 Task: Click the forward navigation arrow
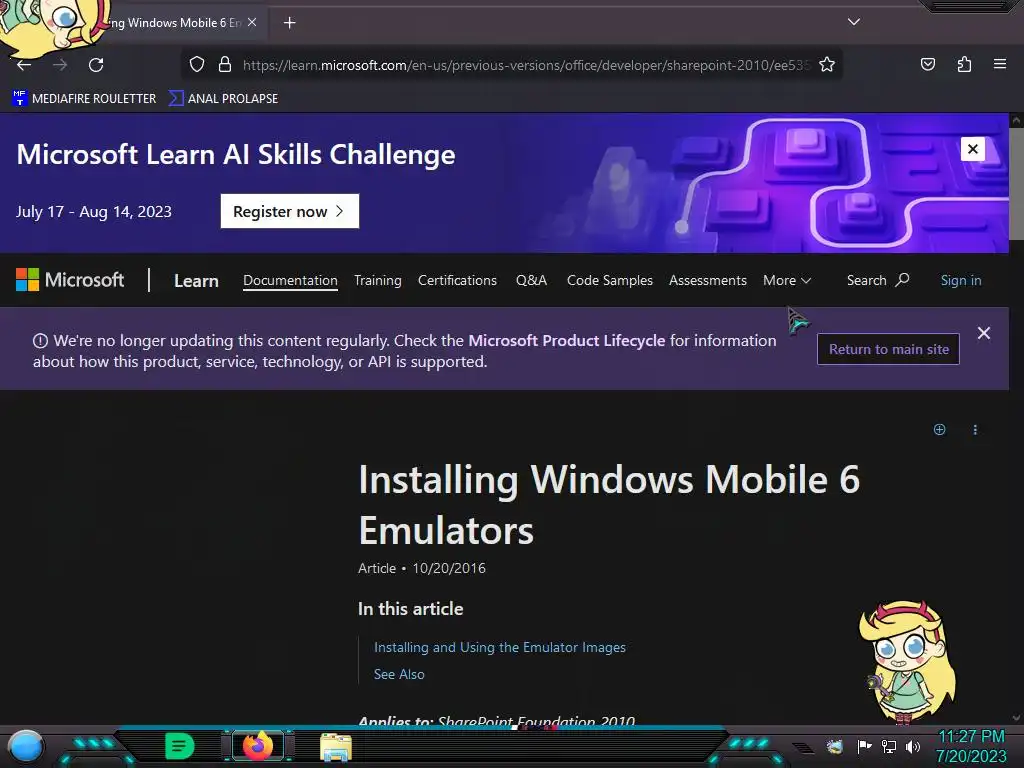[x=60, y=65]
